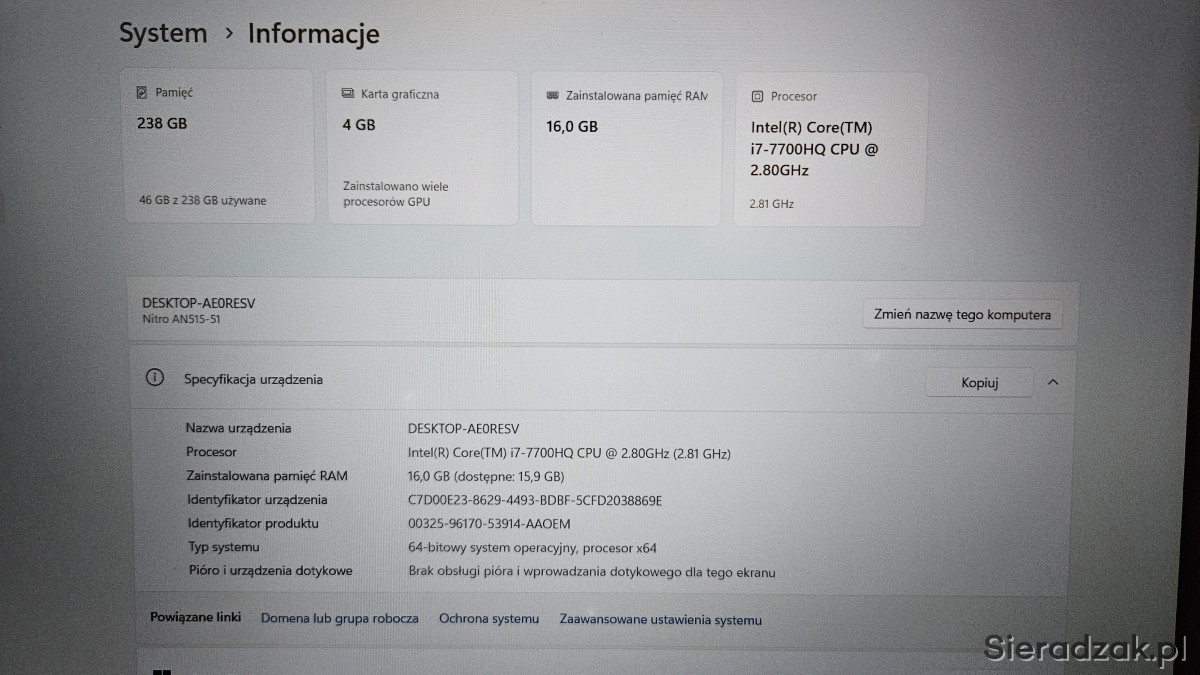Click the Zainstalowana pamięć RAM icon
The image size is (1200, 675).
pyautogui.click(x=553, y=96)
